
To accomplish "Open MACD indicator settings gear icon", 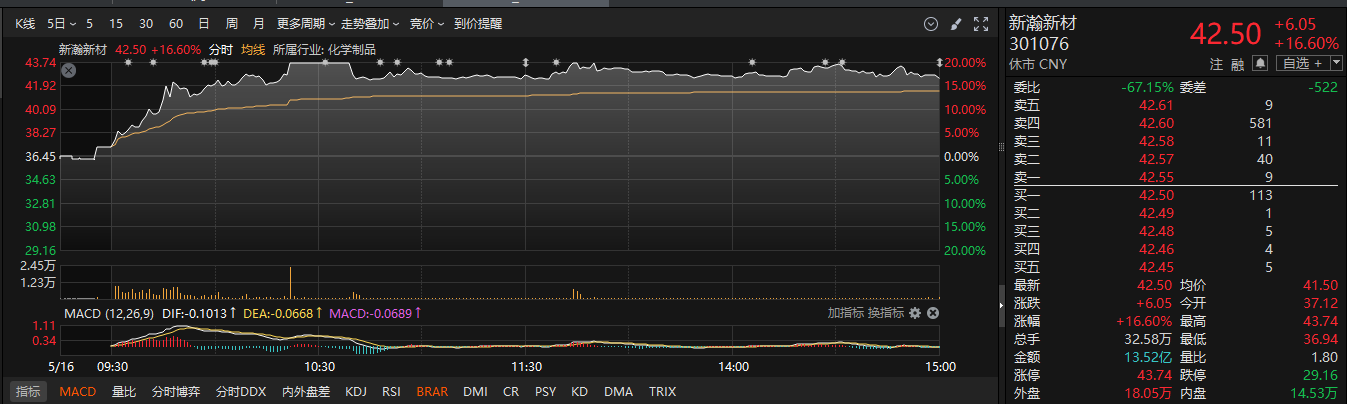I will click(915, 313).
